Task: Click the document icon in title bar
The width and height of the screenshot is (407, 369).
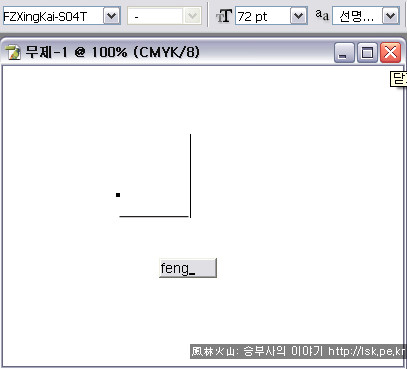Action: (13, 52)
